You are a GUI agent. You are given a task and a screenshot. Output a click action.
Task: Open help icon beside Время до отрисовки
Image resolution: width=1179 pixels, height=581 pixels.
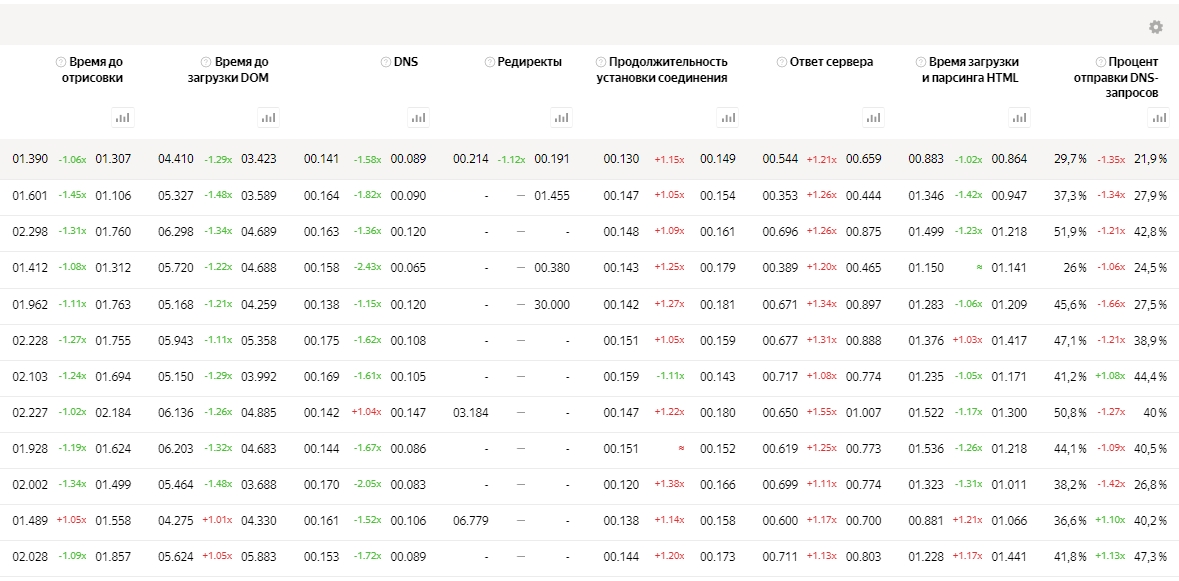(61, 62)
